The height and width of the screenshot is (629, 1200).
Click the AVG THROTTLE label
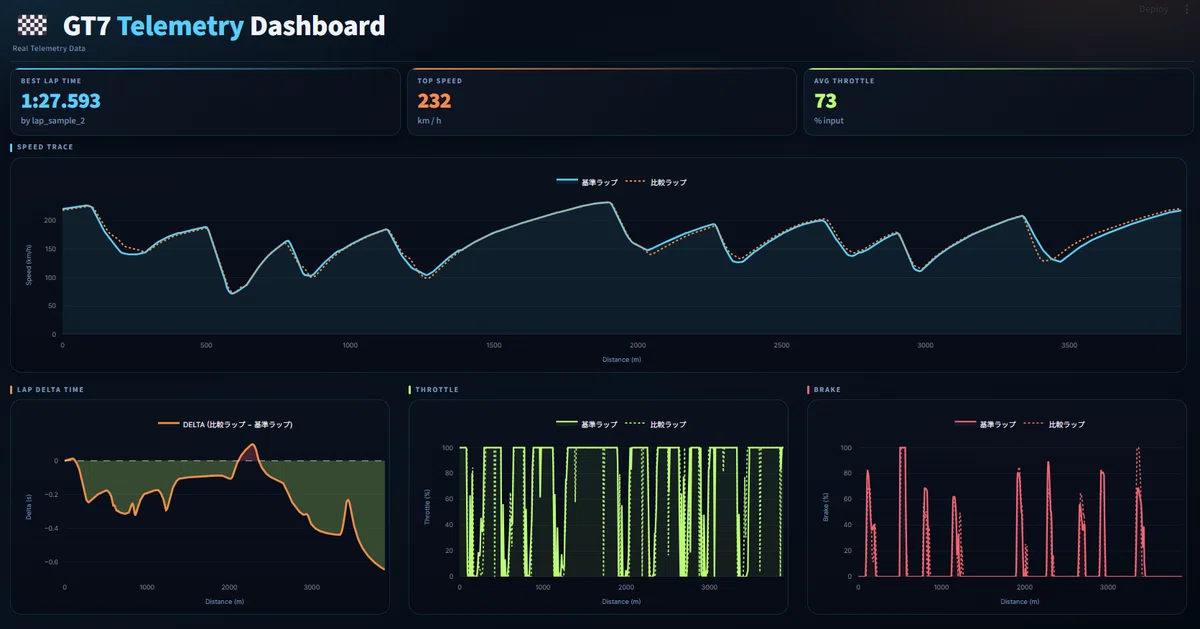click(844, 81)
